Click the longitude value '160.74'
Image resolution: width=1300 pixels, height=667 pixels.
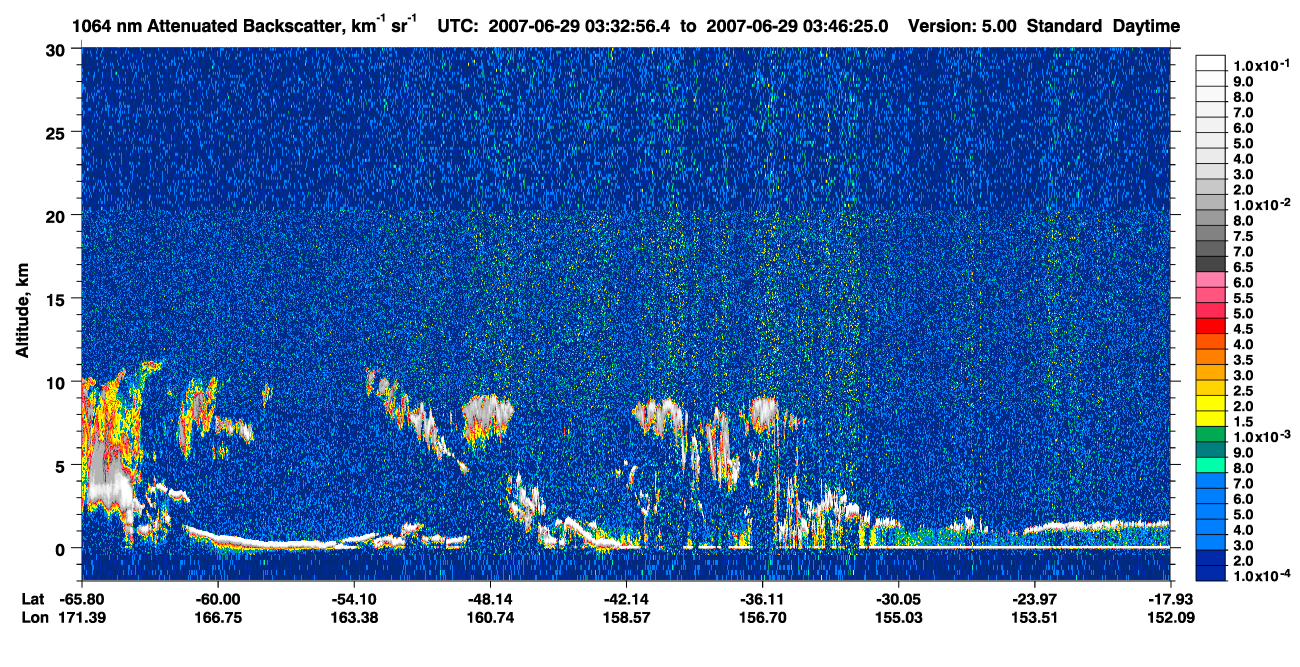pos(489,617)
